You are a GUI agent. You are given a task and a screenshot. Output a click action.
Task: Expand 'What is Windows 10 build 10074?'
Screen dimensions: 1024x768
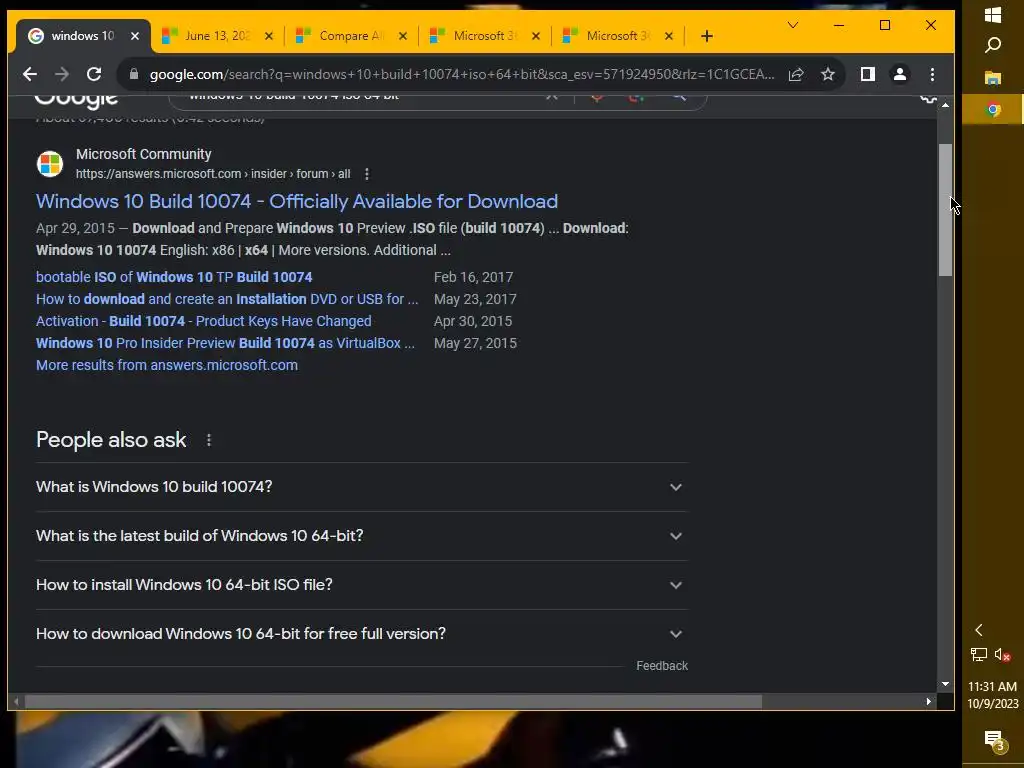[x=362, y=487]
